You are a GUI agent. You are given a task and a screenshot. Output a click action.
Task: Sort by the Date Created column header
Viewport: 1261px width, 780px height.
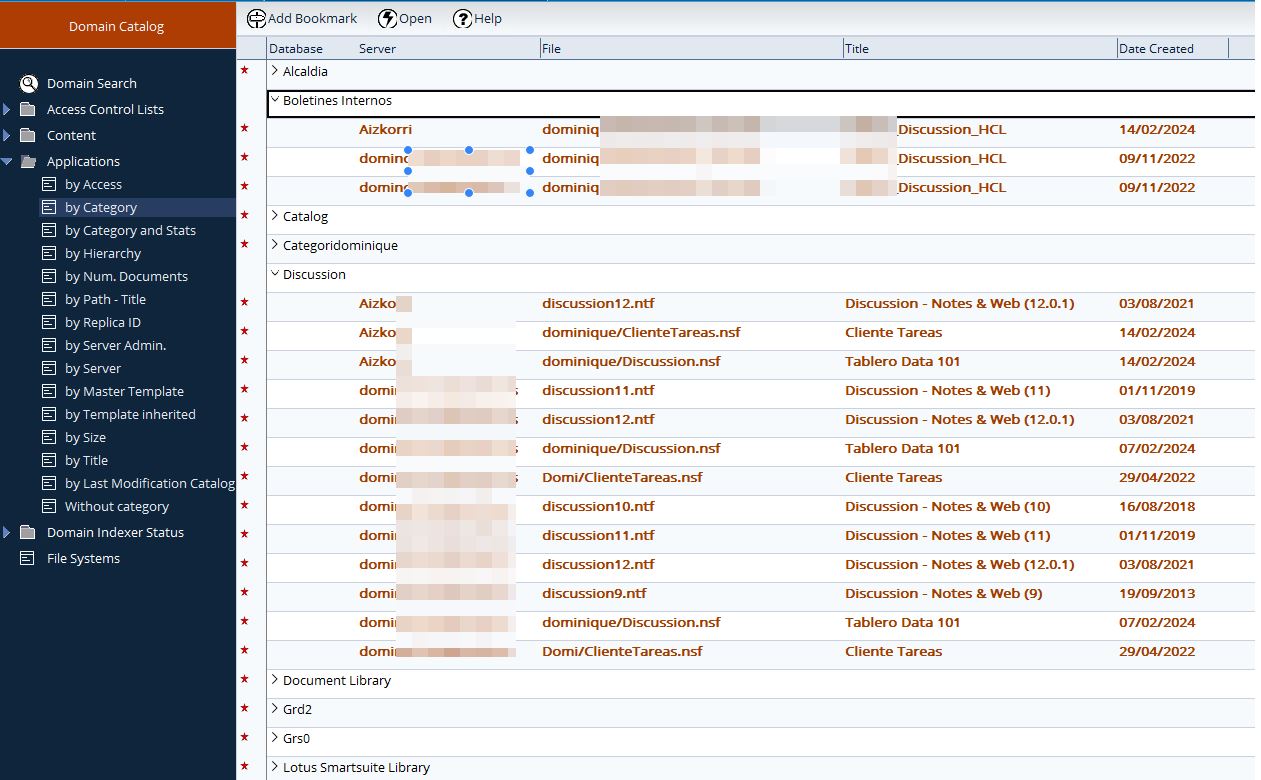(1156, 48)
